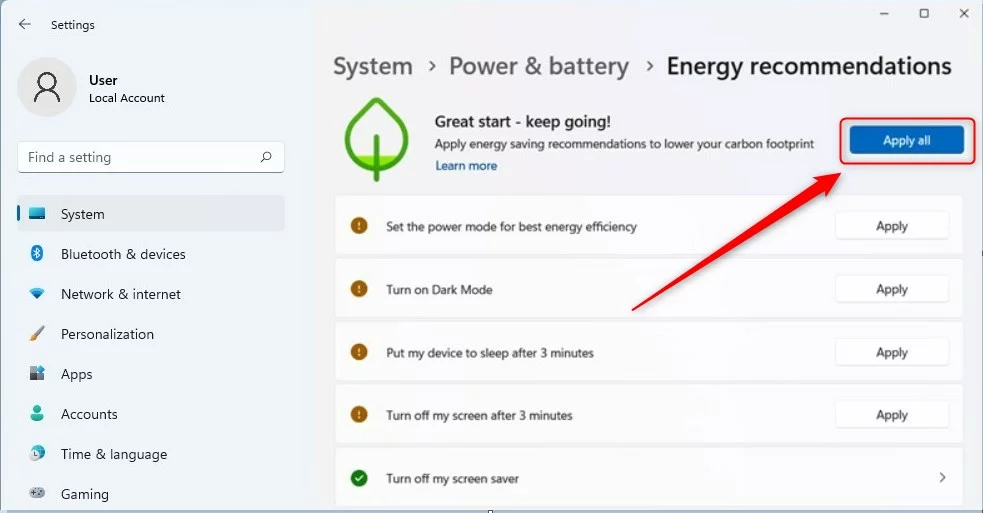Image resolution: width=983 pixels, height=513 pixels.
Task: Navigate to Power & battery breadcrumb
Action: point(539,66)
